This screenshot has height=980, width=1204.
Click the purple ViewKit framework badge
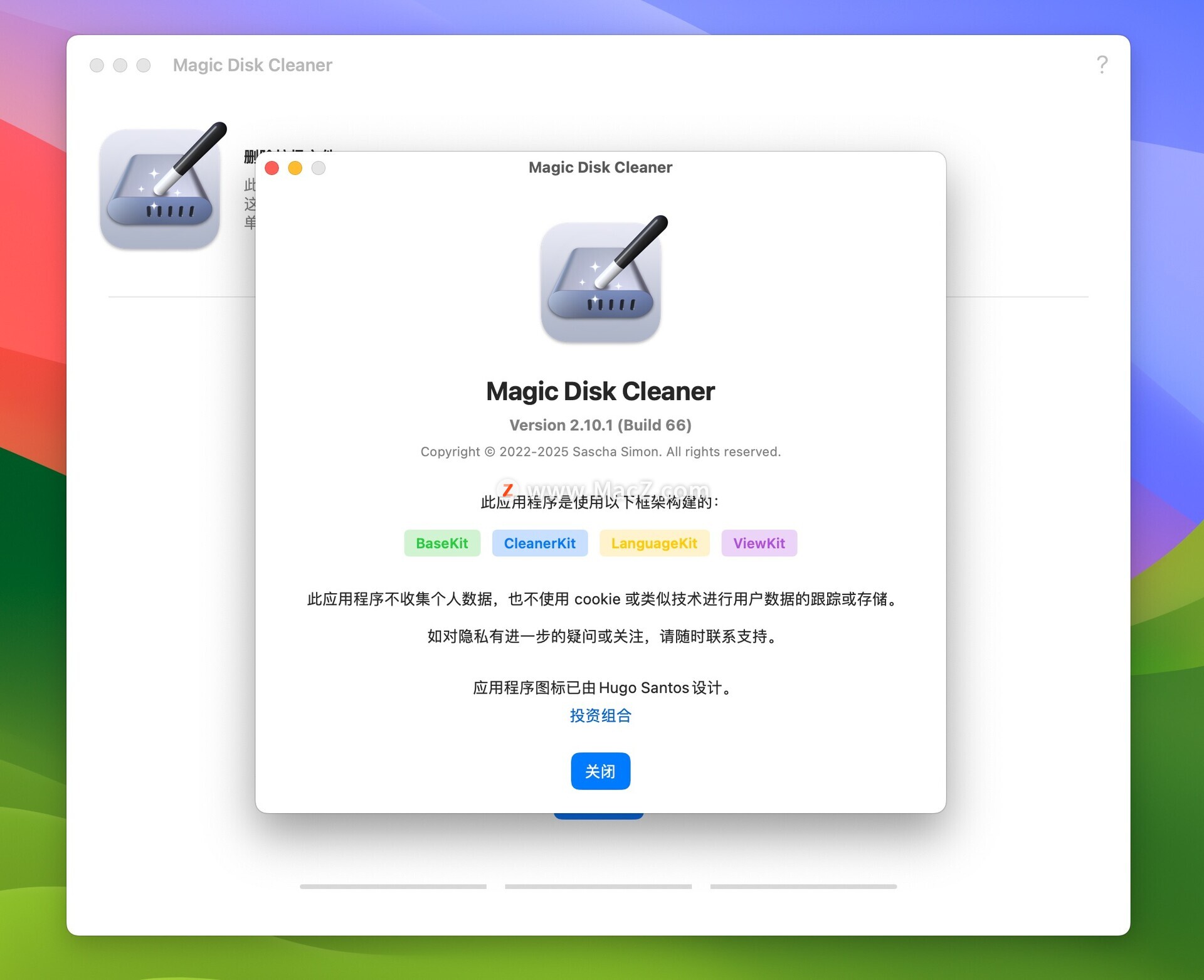click(759, 543)
